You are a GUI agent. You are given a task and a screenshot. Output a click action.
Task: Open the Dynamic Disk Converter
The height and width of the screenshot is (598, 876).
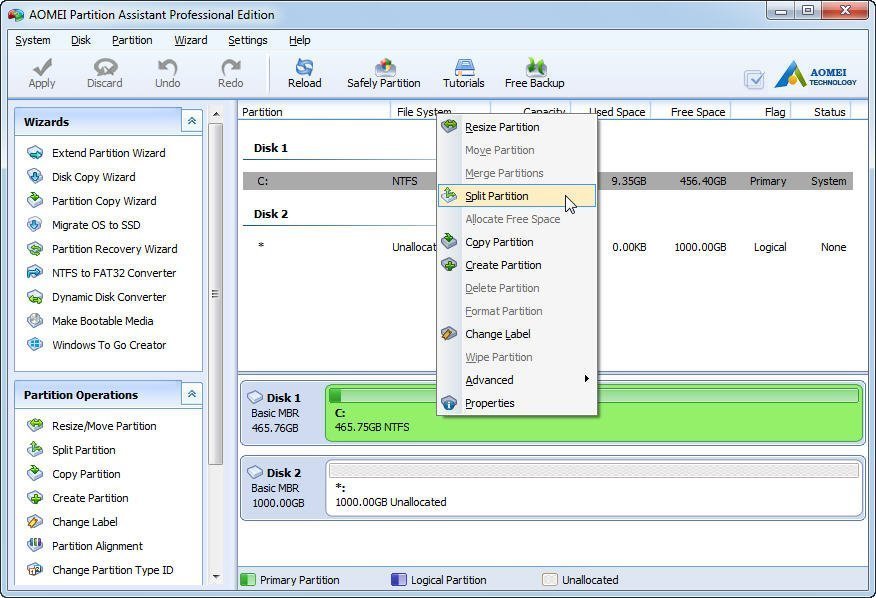click(x=109, y=297)
